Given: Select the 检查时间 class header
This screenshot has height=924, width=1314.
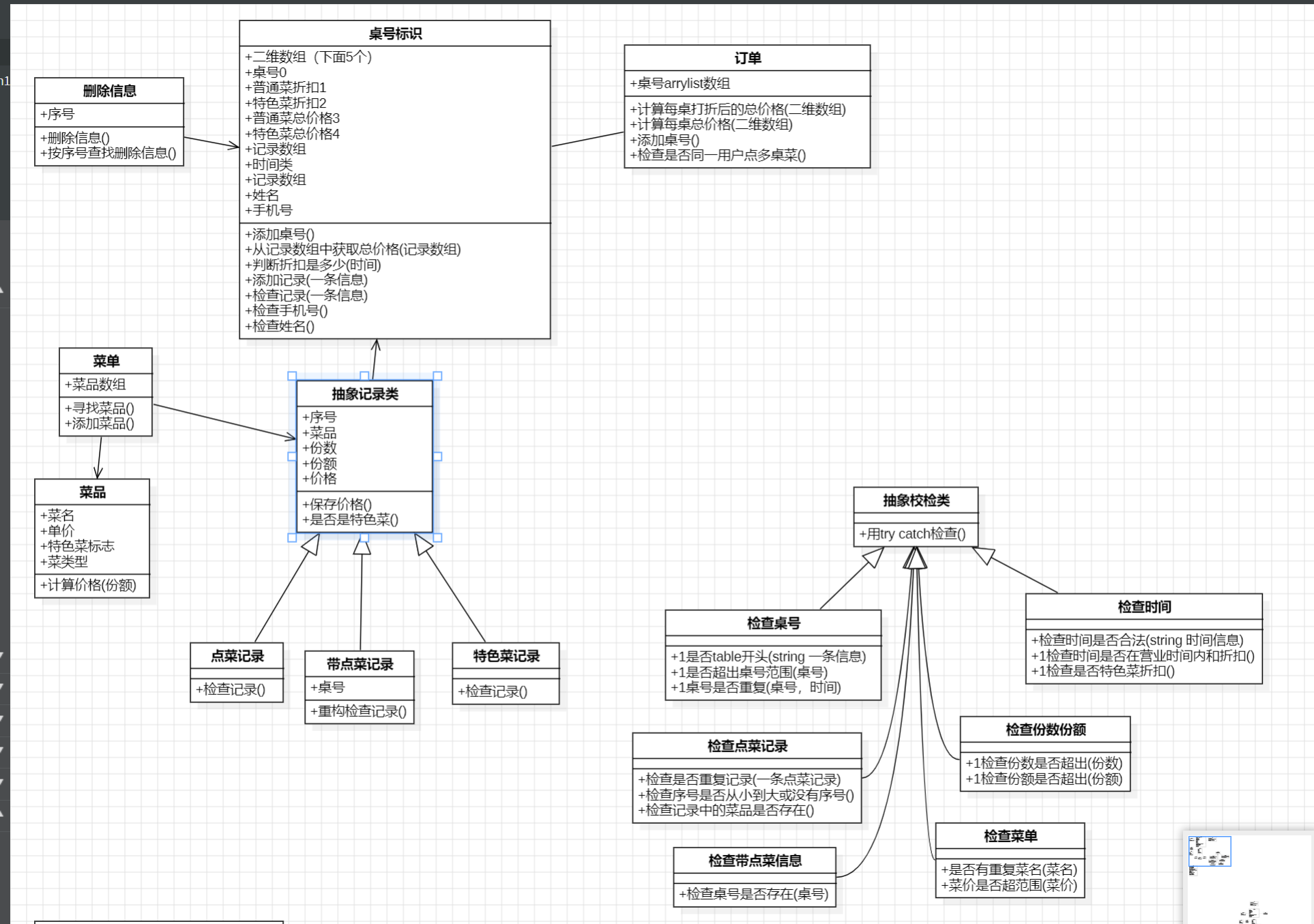Looking at the screenshot, I should pos(1144,606).
